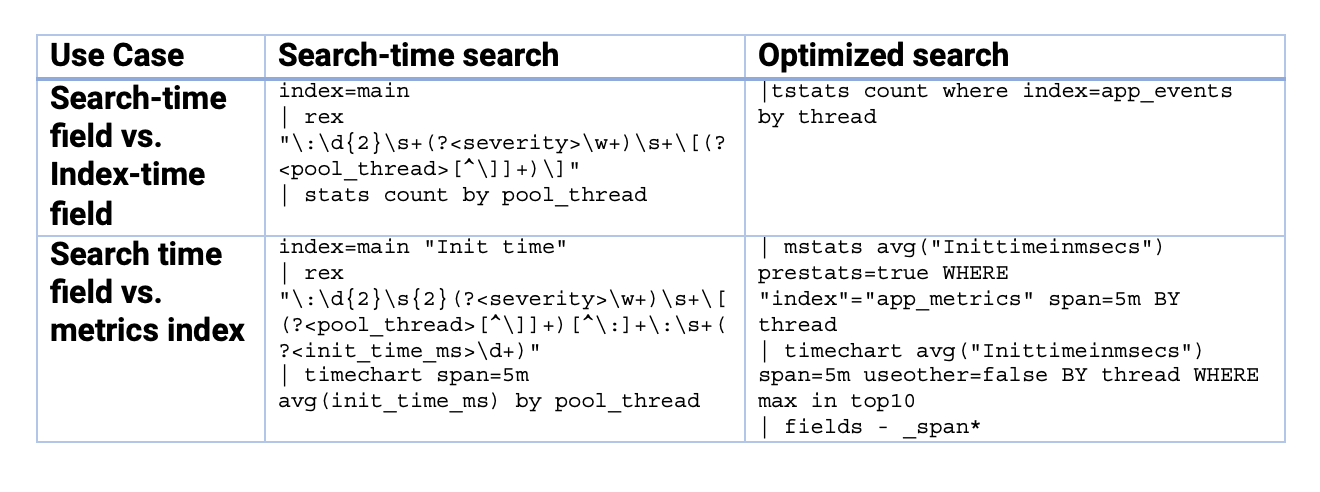1320x492 pixels.
Task: Click the "| mstats avg("Inittimeinmsecs")" line
Action: pos(960,247)
